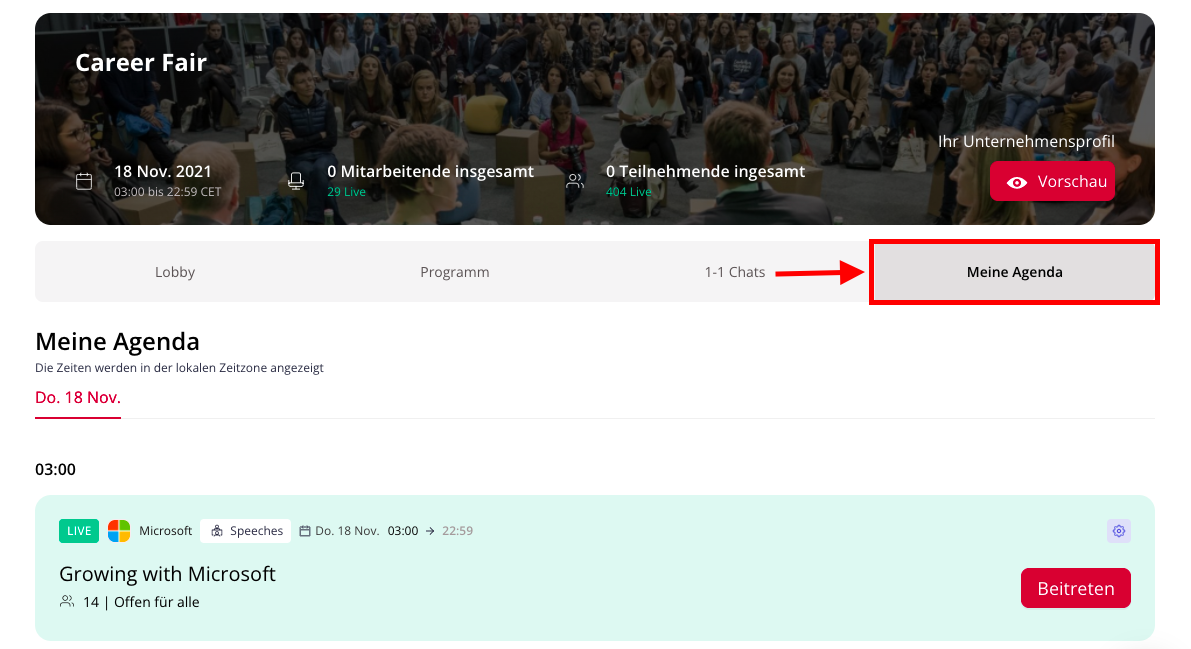Viewport: 1191px width, 649px height.
Task: Click the 0 Mitarbeitende insgesamt text
Action: point(431,171)
